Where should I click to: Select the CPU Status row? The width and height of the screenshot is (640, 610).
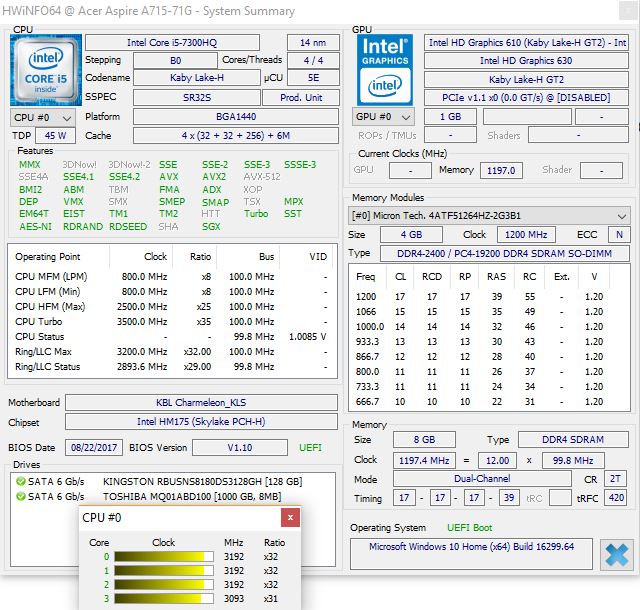click(171, 337)
